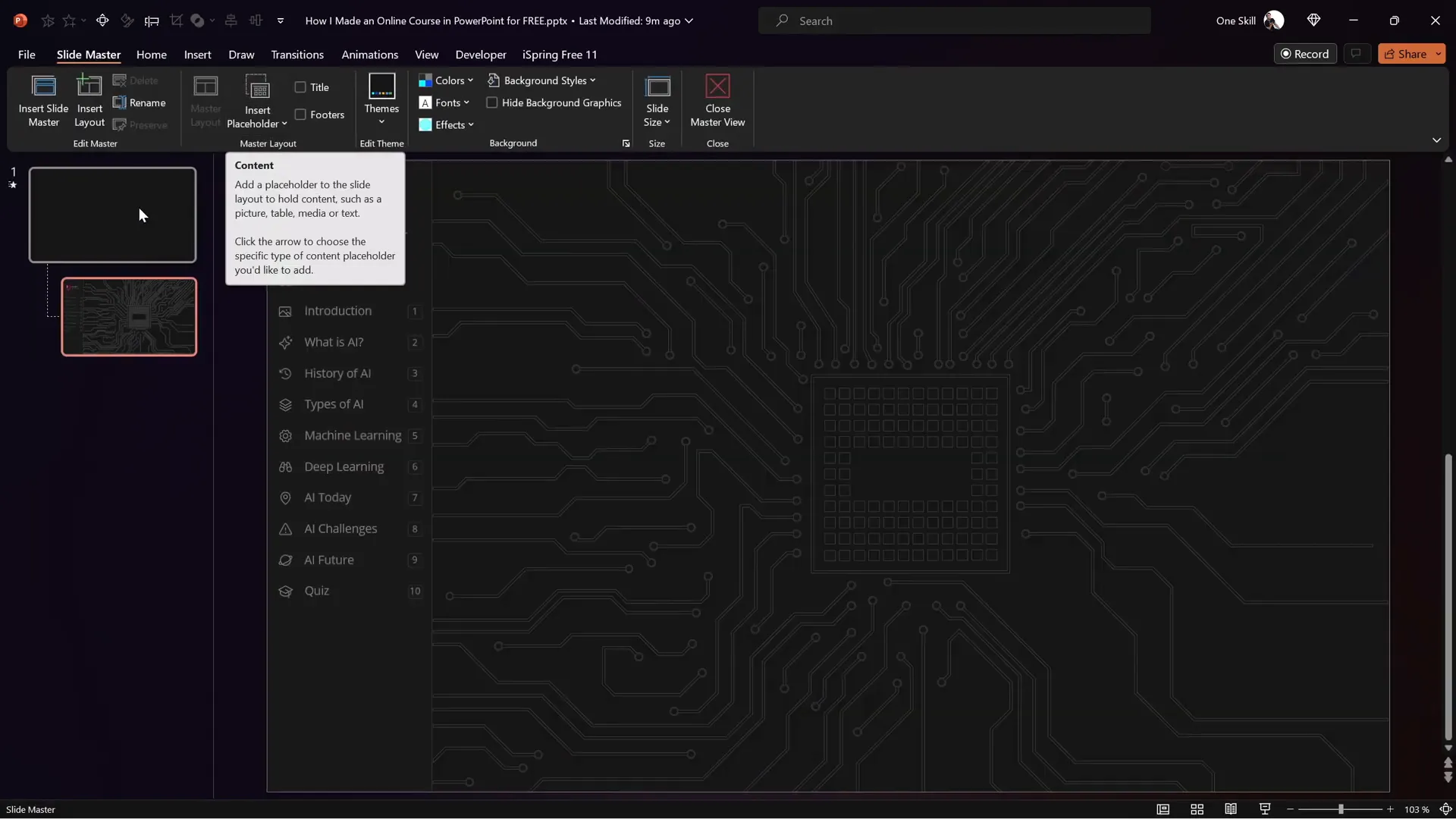Open the Effects dropdown
This screenshot has height=819, width=1456.
tap(446, 124)
